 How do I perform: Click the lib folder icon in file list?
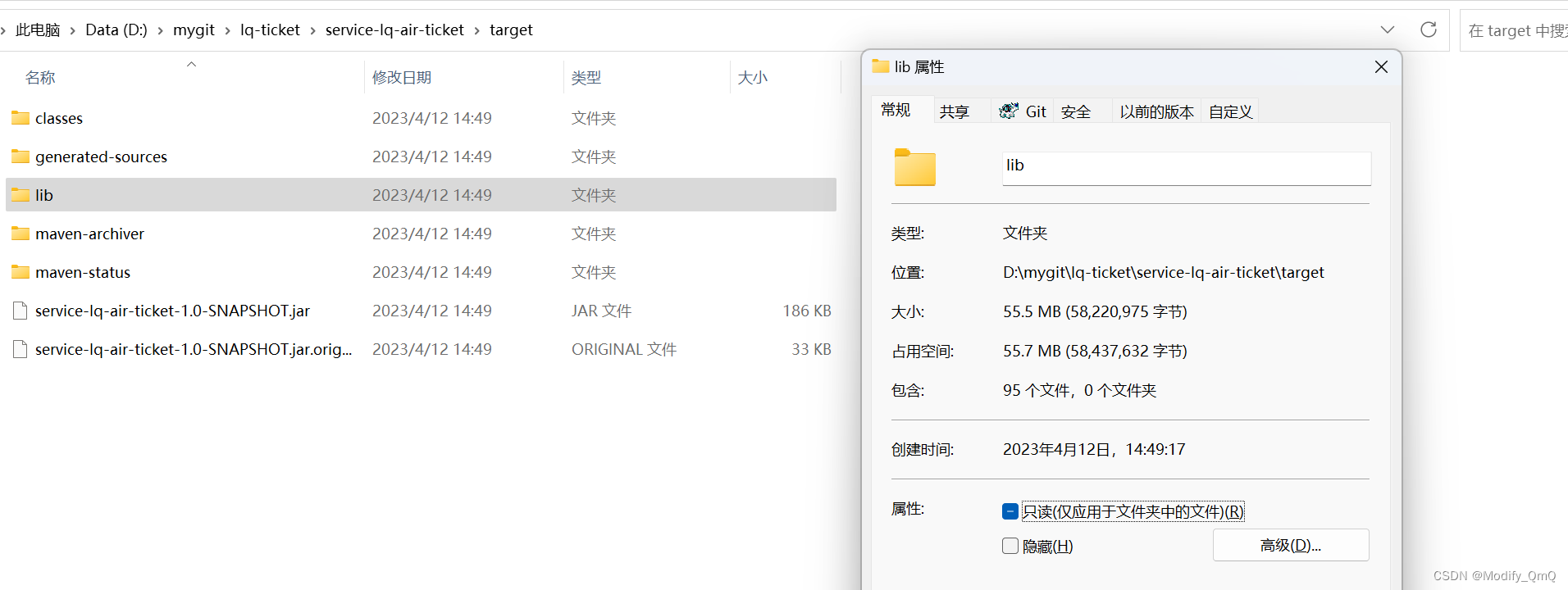click(x=21, y=195)
